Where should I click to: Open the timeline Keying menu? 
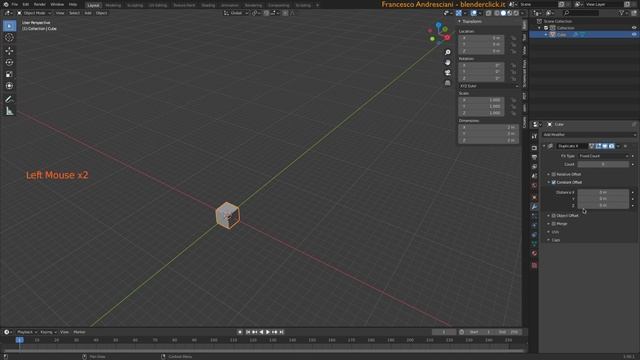(48, 332)
